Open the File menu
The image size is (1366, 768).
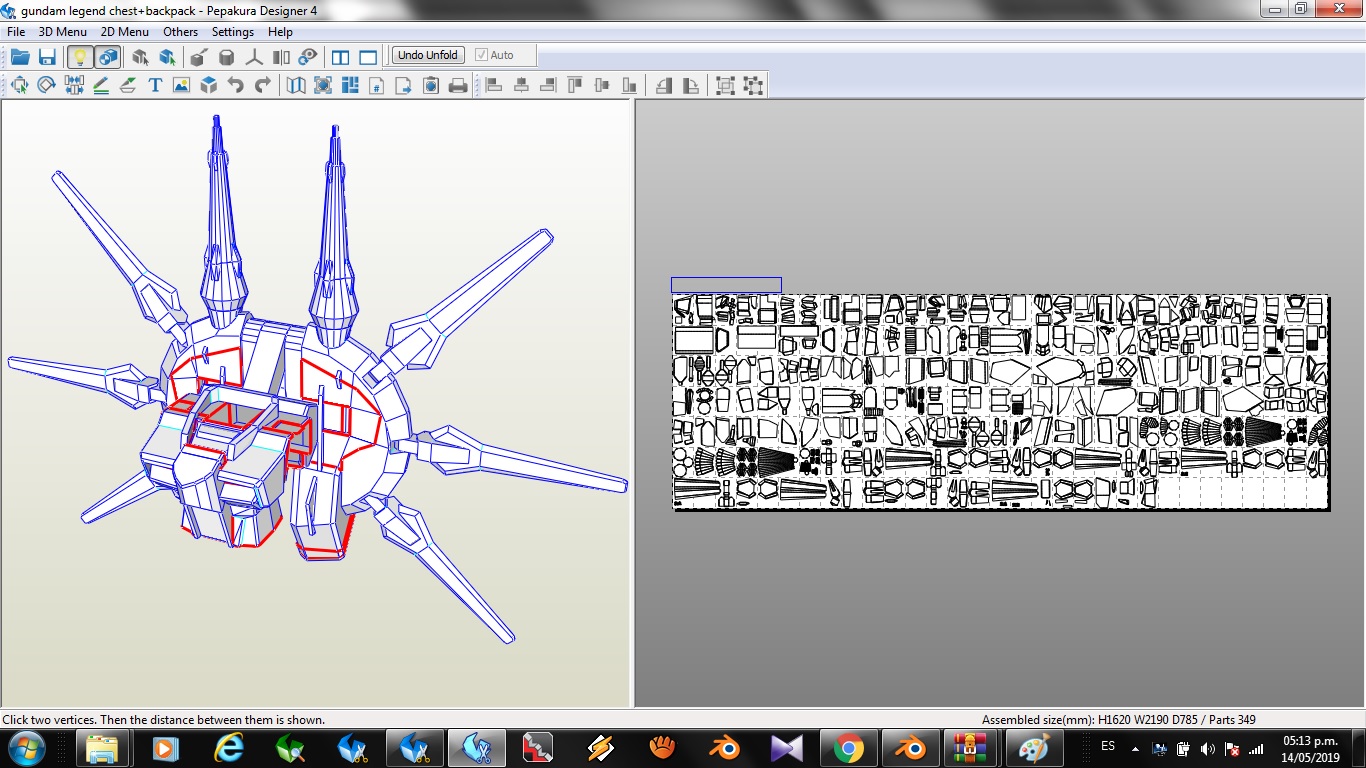16,32
